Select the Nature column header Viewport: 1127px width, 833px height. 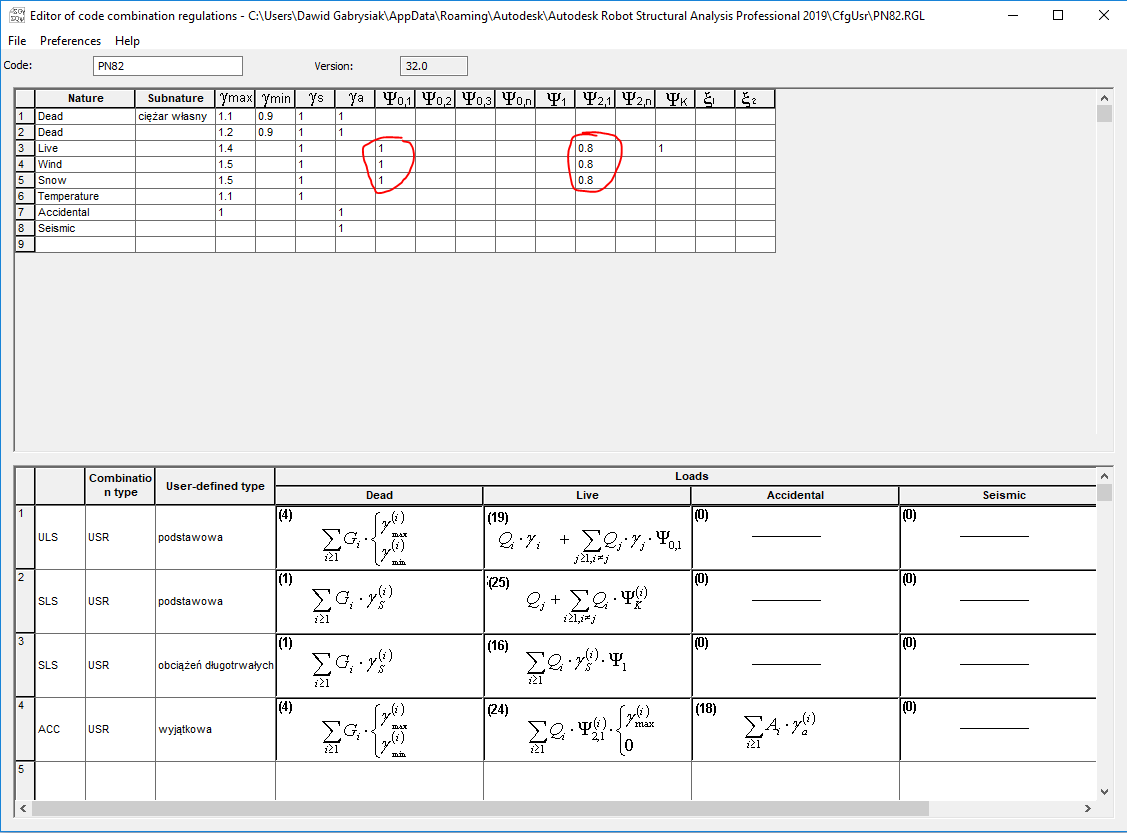86,98
